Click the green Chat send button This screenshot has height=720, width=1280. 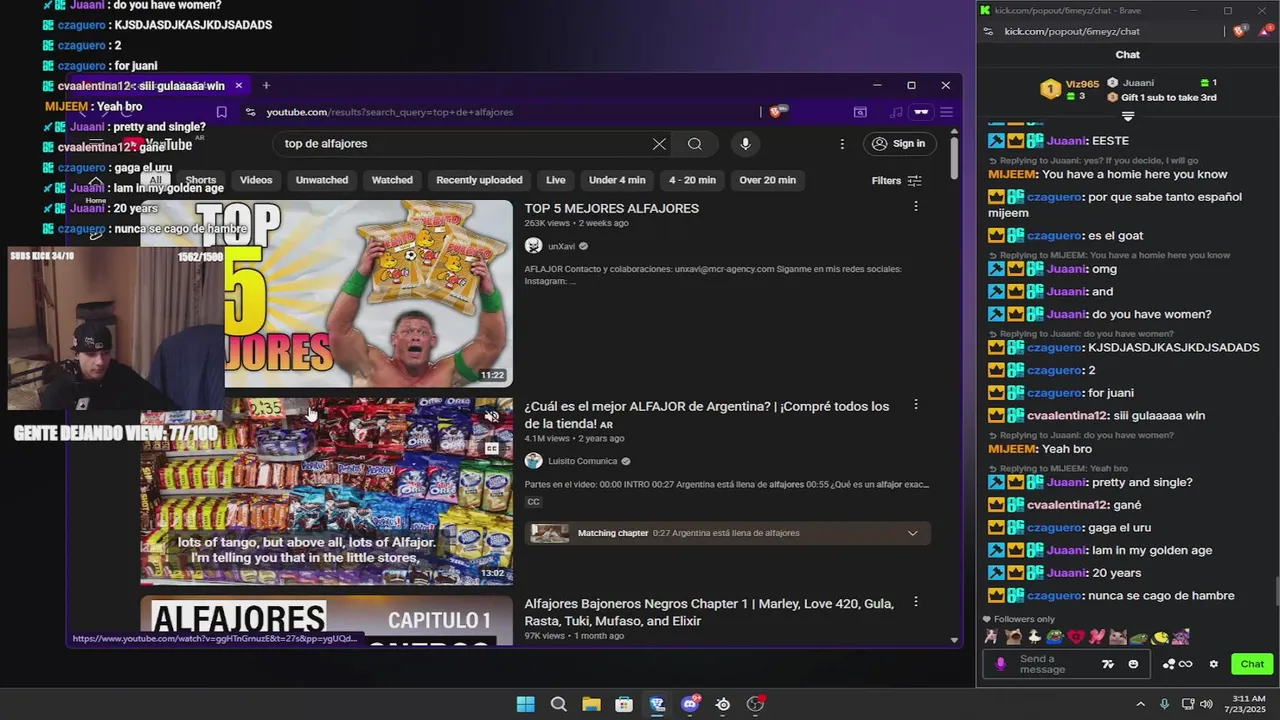[x=1252, y=664]
